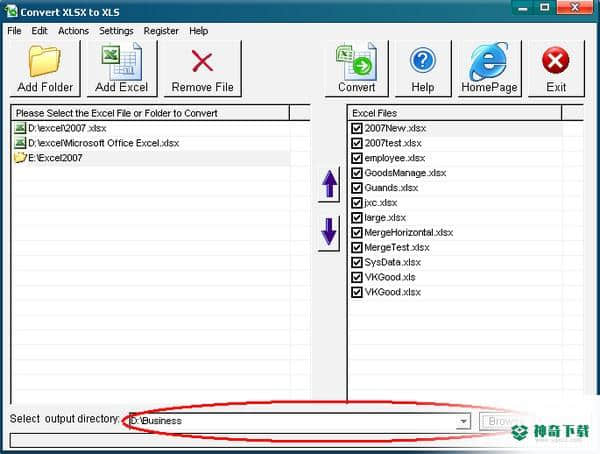Toggle the VKGood.xlsx checkbox
This screenshot has height=454, width=600.
pos(357,292)
